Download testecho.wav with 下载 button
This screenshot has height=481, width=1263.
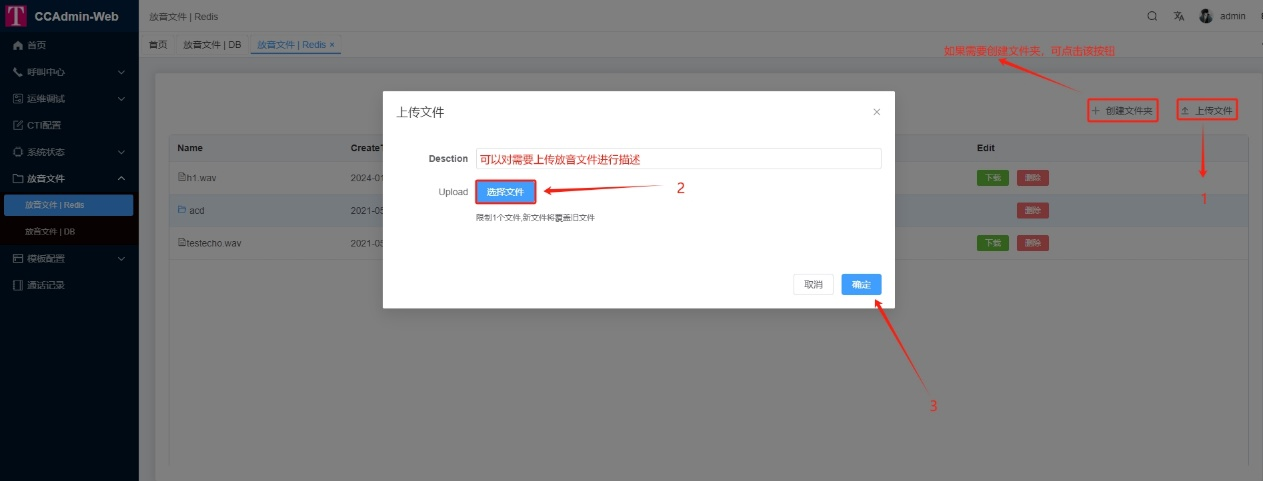pyautogui.click(x=992, y=243)
